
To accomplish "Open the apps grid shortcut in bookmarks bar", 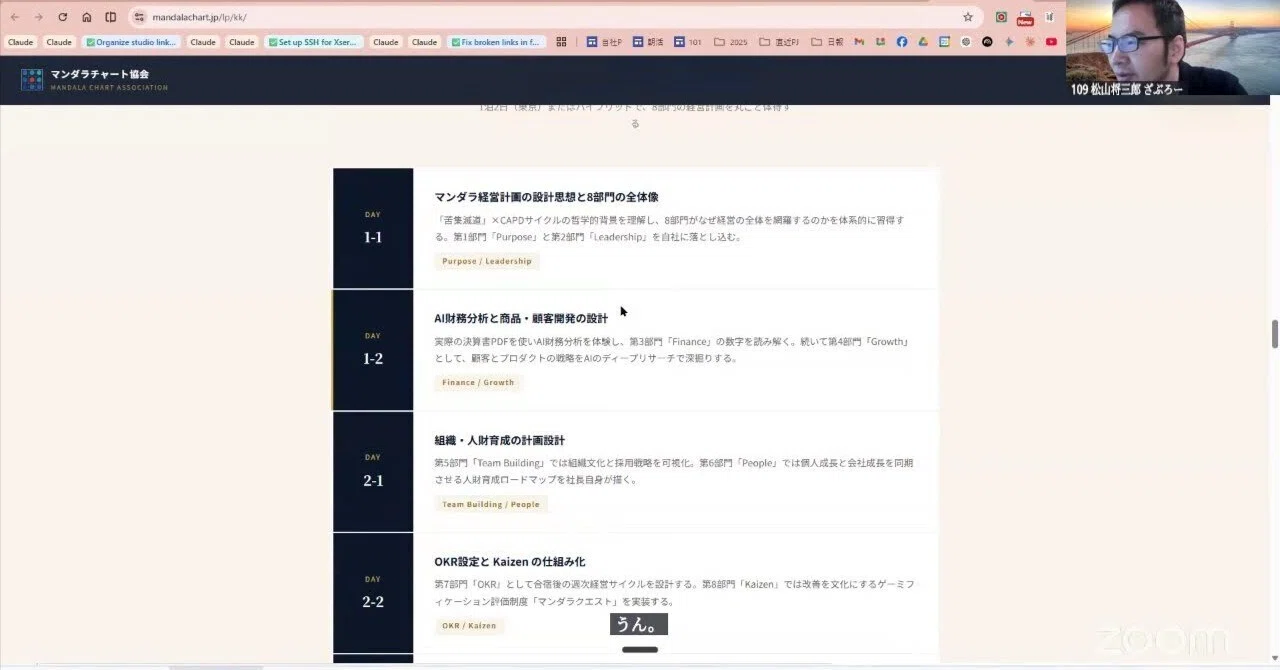I will point(561,42).
